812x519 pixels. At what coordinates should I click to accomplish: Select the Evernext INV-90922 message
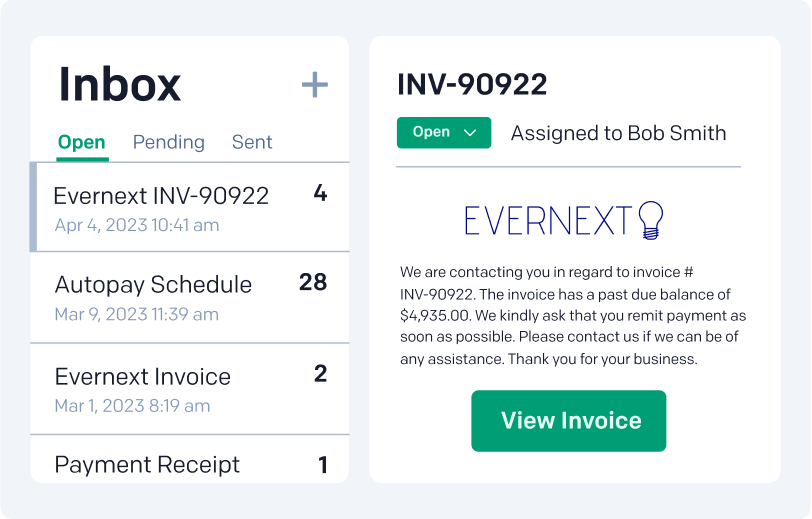tap(190, 207)
